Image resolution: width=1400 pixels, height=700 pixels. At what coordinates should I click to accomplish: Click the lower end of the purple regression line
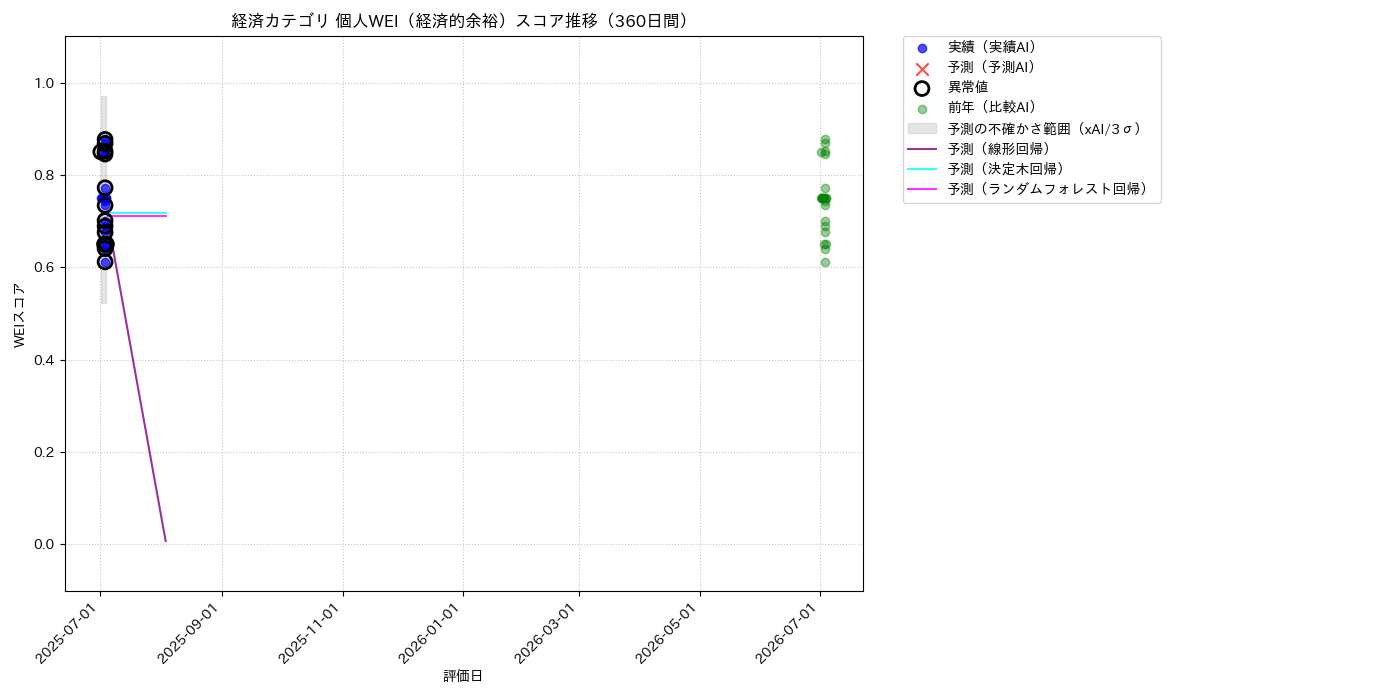tap(165, 540)
